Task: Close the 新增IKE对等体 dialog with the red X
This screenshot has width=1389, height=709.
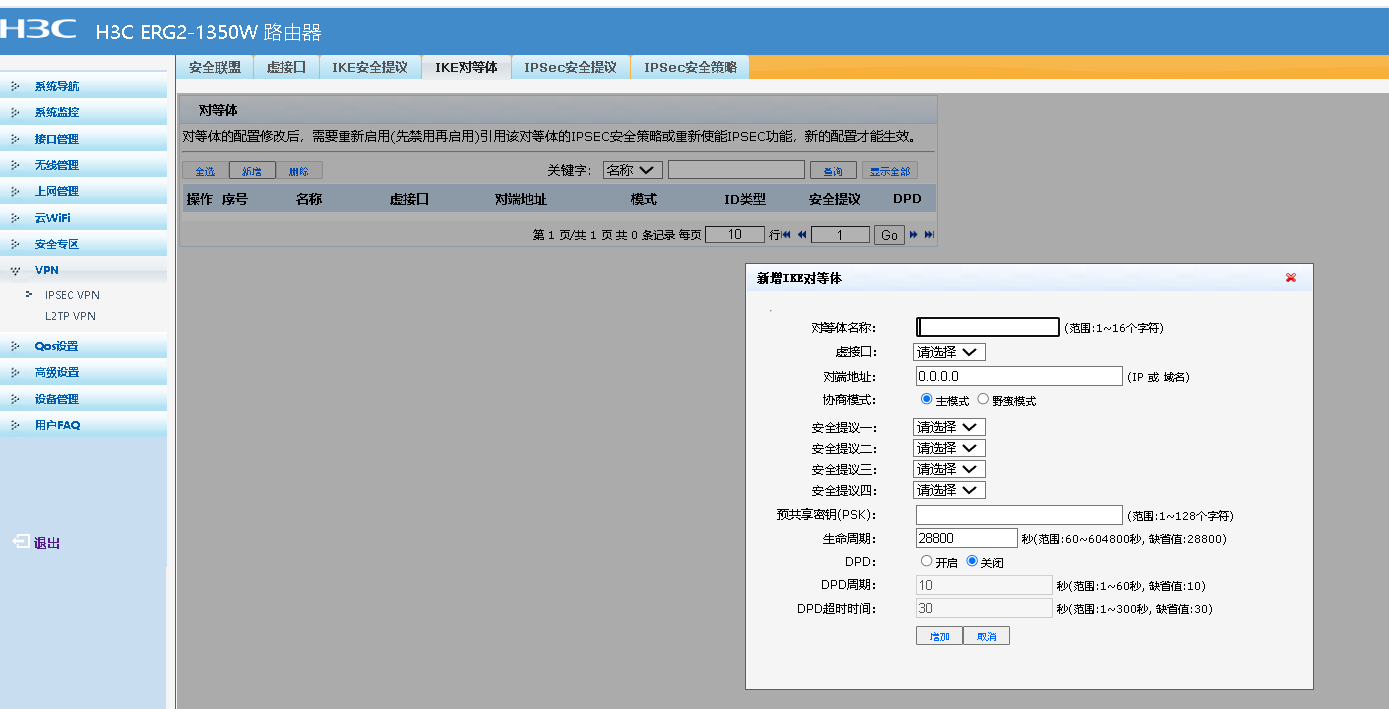Action: tap(1291, 278)
